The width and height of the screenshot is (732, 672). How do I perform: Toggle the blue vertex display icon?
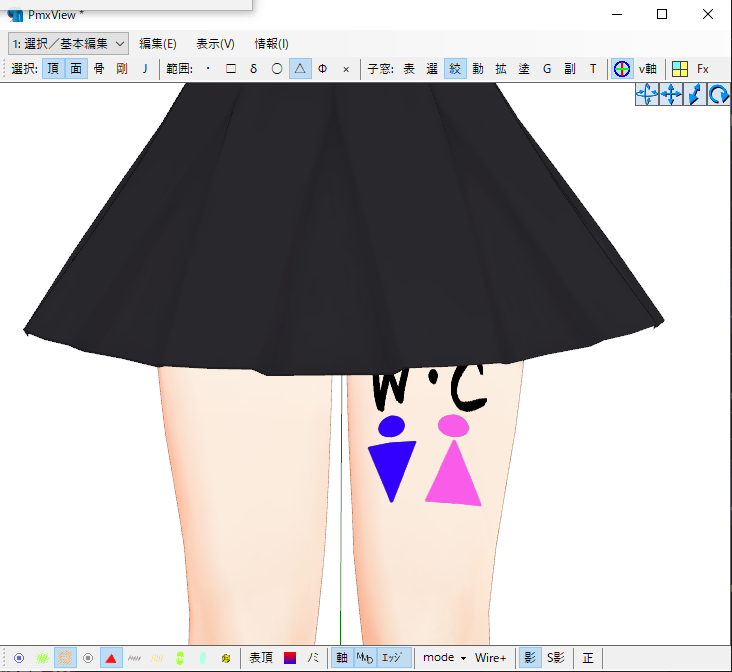pyautogui.click(x=19, y=658)
